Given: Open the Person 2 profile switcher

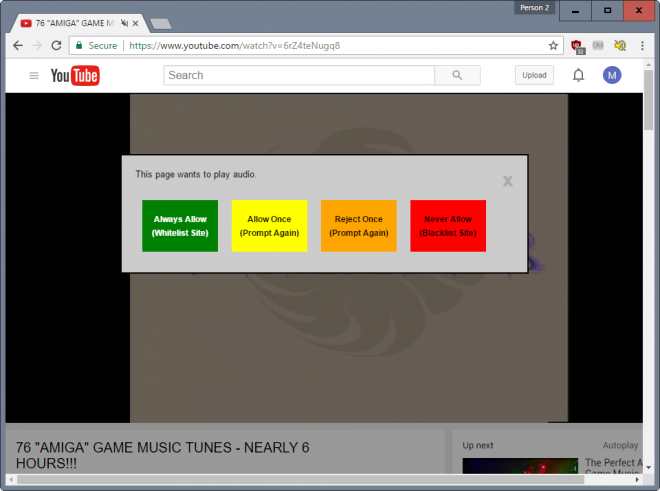Looking at the screenshot, I should (x=534, y=8).
